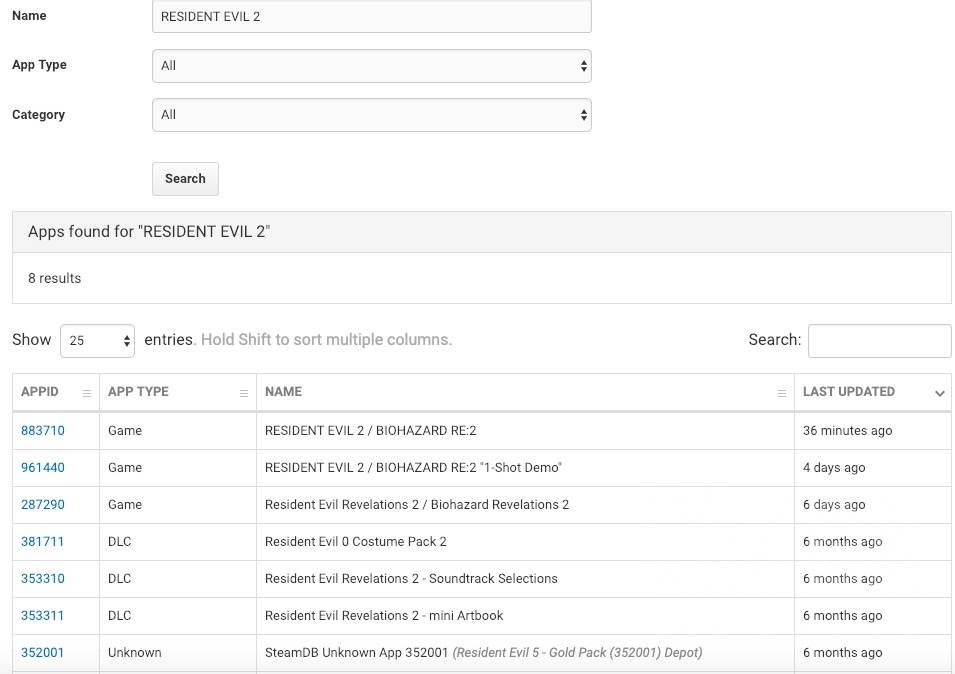
Task: Sort the table by NAME header
Action: 284,392
